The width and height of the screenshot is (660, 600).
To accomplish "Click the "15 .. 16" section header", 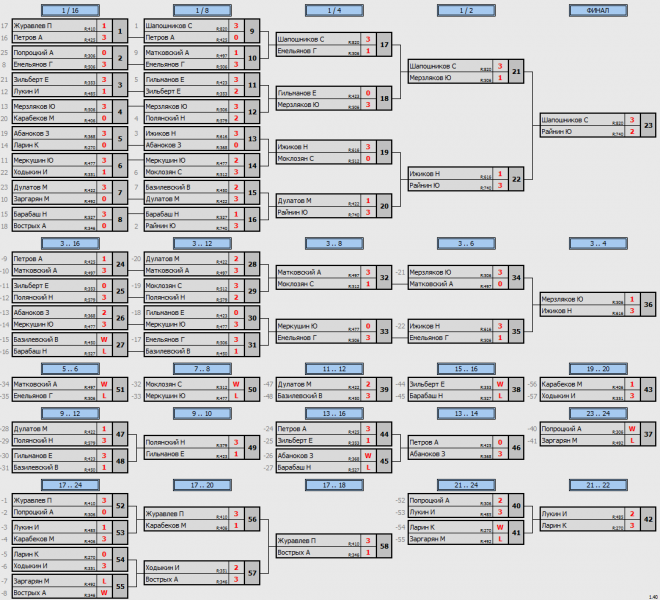I will click(466, 369).
